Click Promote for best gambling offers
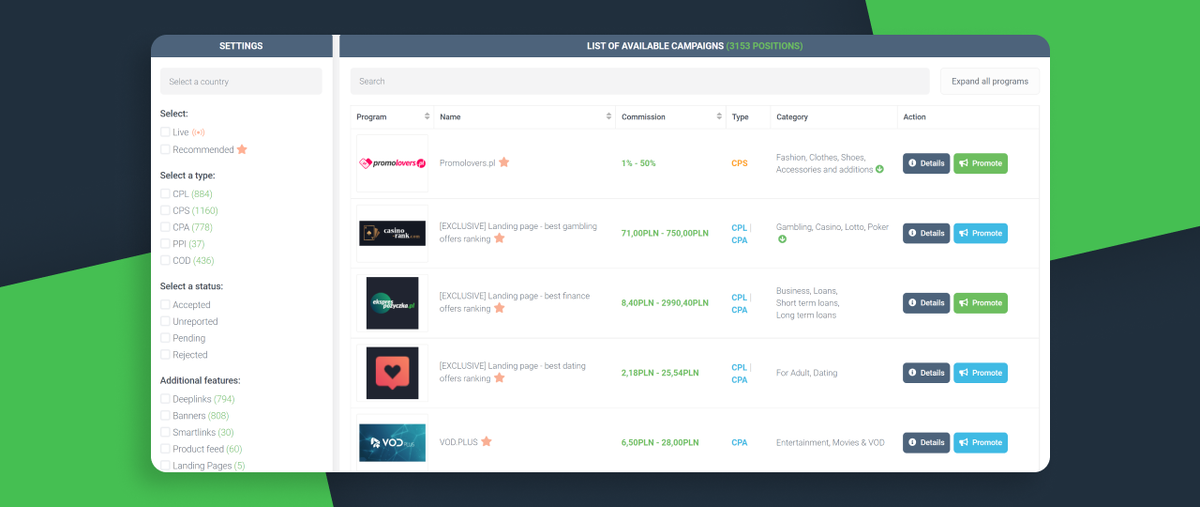Viewport: 1200px width, 507px height. tap(981, 233)
